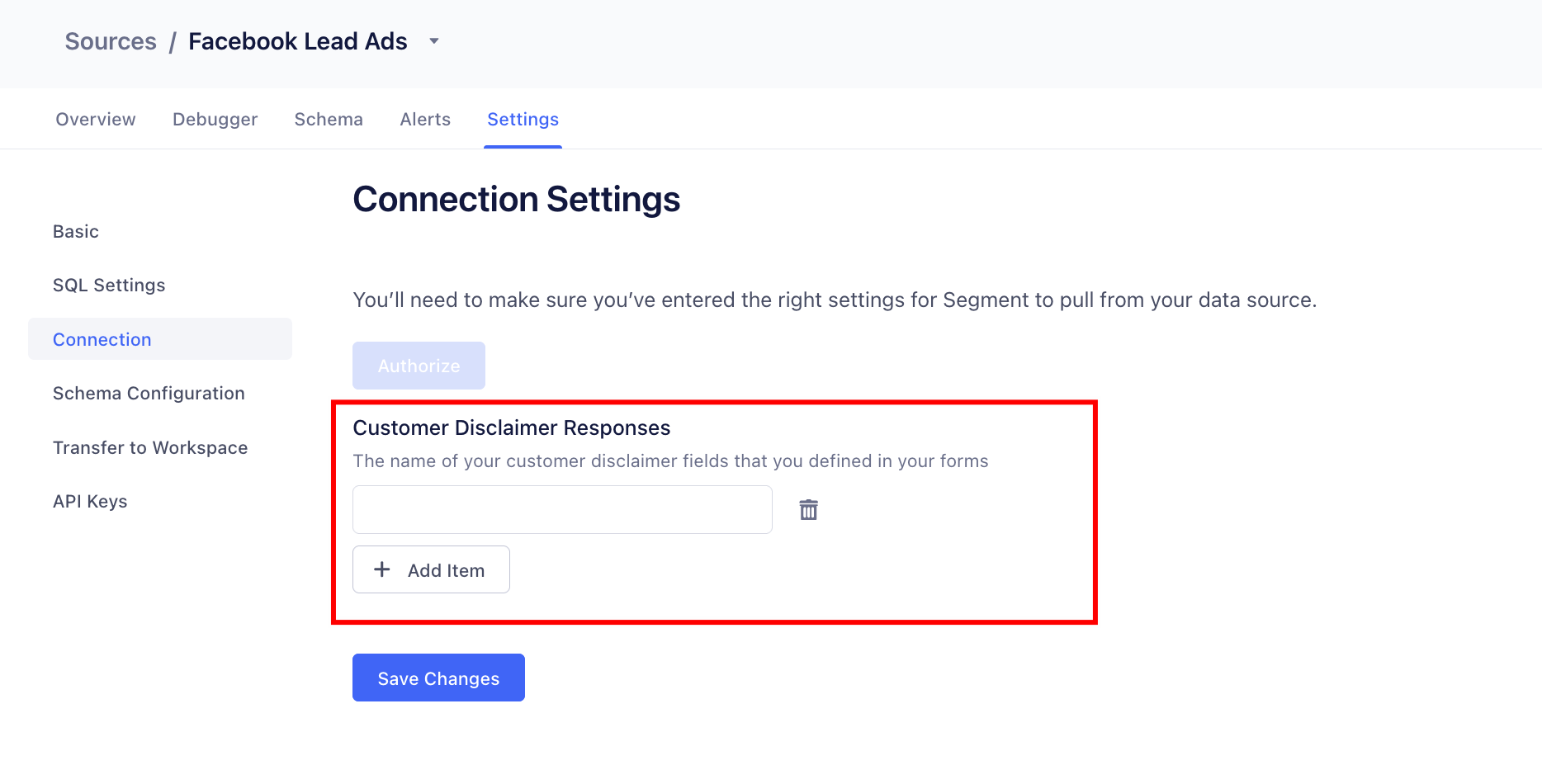Select the Settings tab
Viewport: 1542px width, 784px height.
point(523,119)
